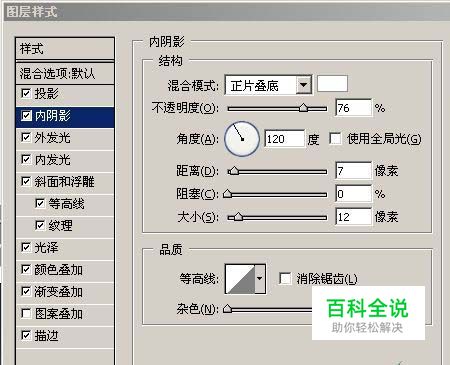Select the 投影 style entry

(x=65, y=94)
